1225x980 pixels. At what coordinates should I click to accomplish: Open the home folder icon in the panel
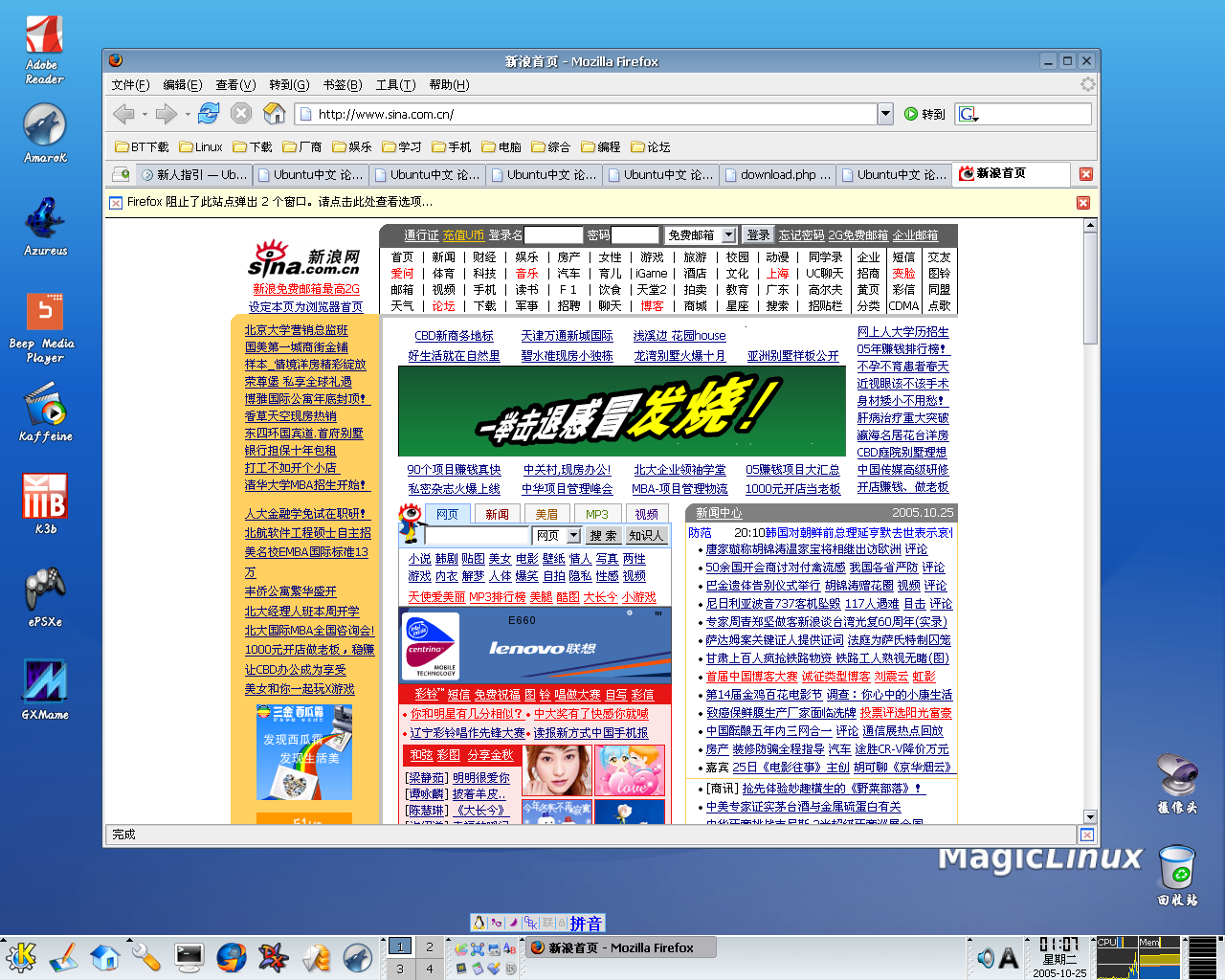click(105, 957)
